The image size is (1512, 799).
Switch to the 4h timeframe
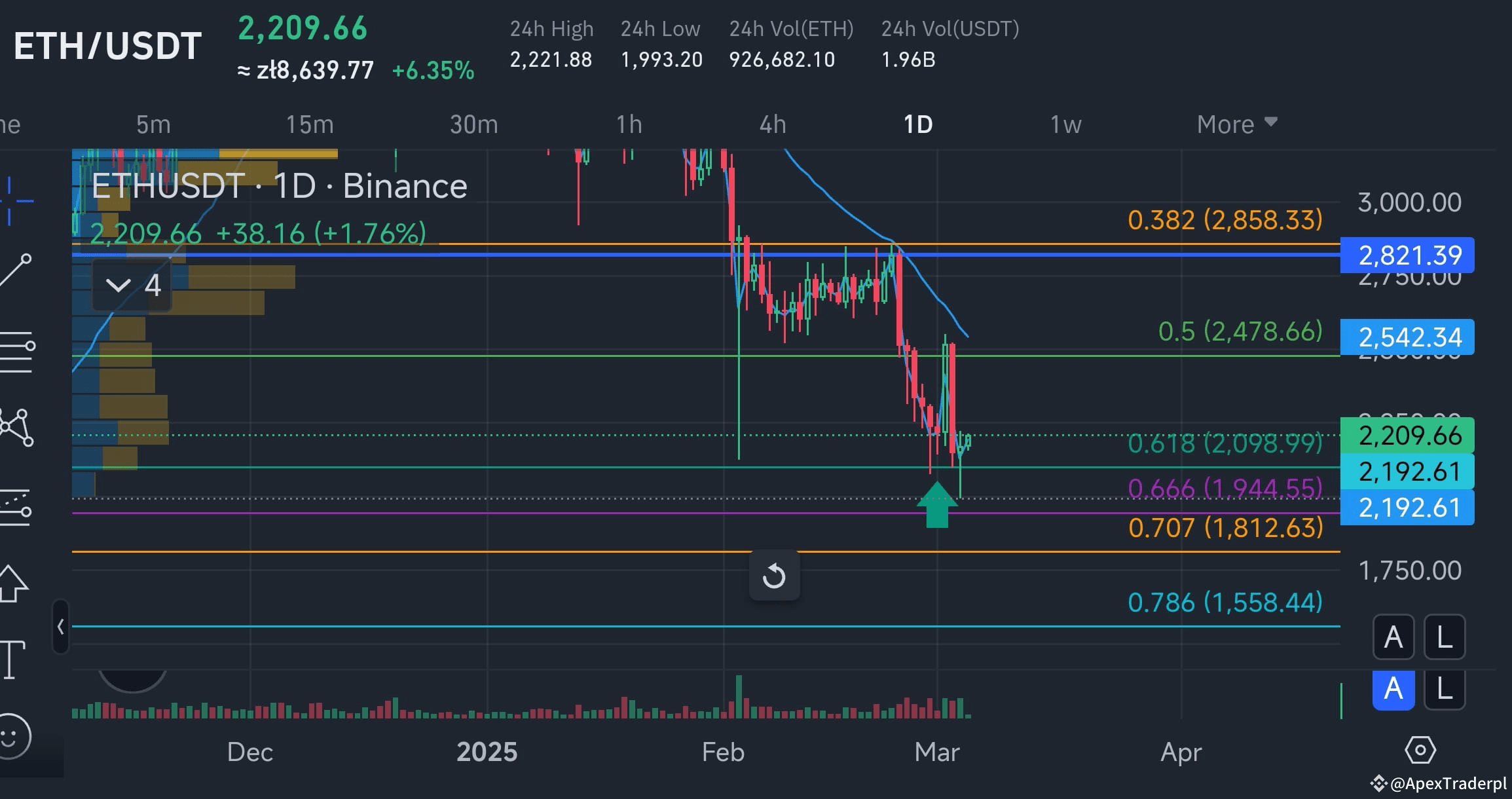tap(773, 124)
